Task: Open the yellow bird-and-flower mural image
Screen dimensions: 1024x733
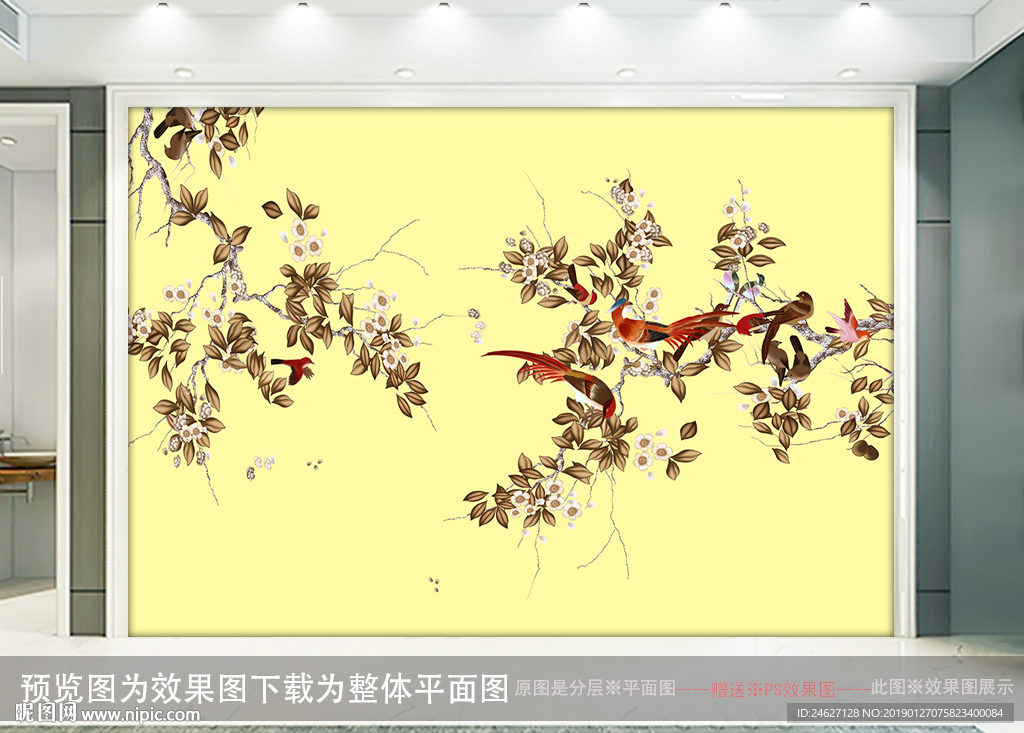Action: tap(511, 371)
